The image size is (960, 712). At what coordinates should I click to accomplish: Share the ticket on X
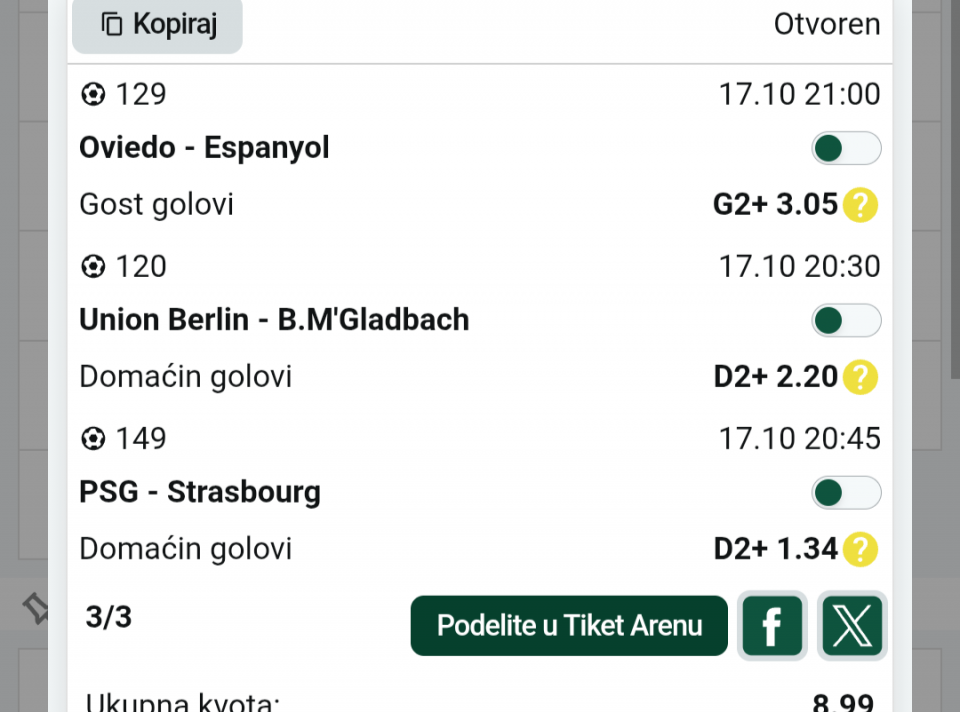(x=852, y=626)
